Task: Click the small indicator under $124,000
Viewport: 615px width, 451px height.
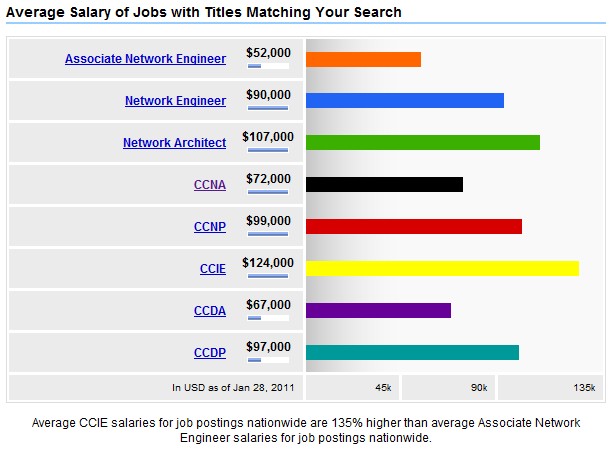Action: pyautogui.click(x=268, y=276)
